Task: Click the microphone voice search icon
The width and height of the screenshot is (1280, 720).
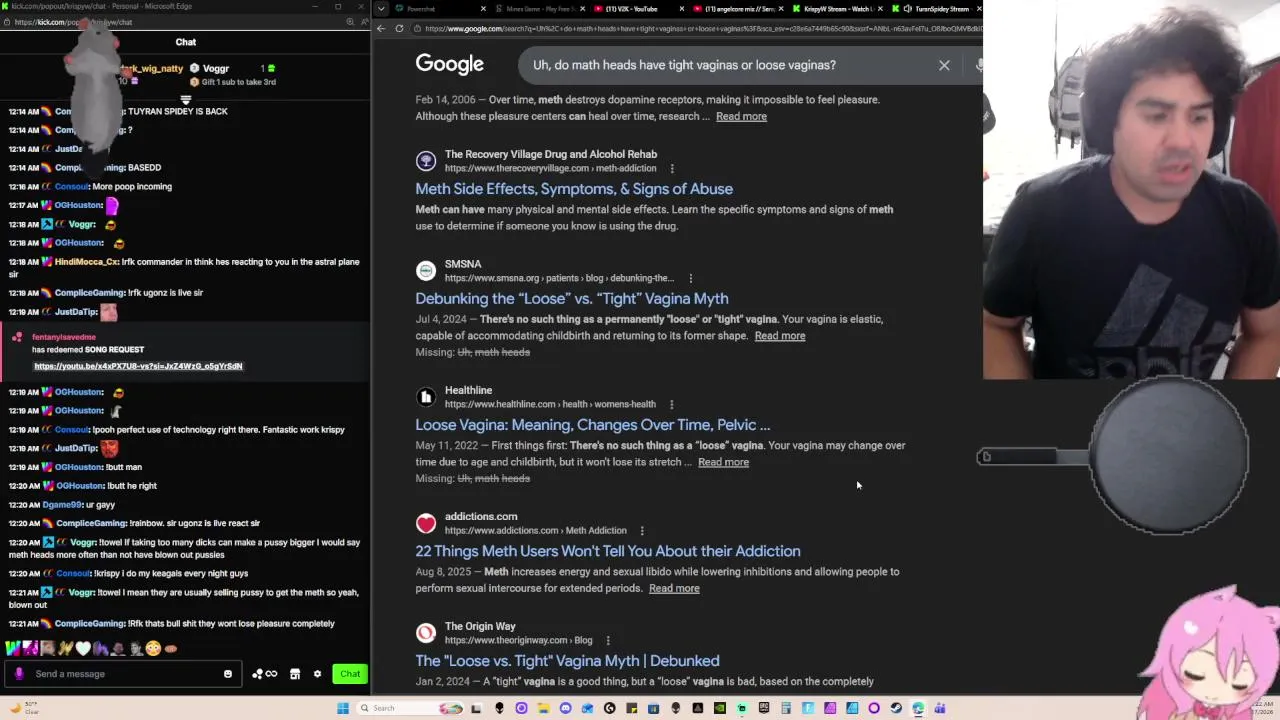Action: (978, 65)
